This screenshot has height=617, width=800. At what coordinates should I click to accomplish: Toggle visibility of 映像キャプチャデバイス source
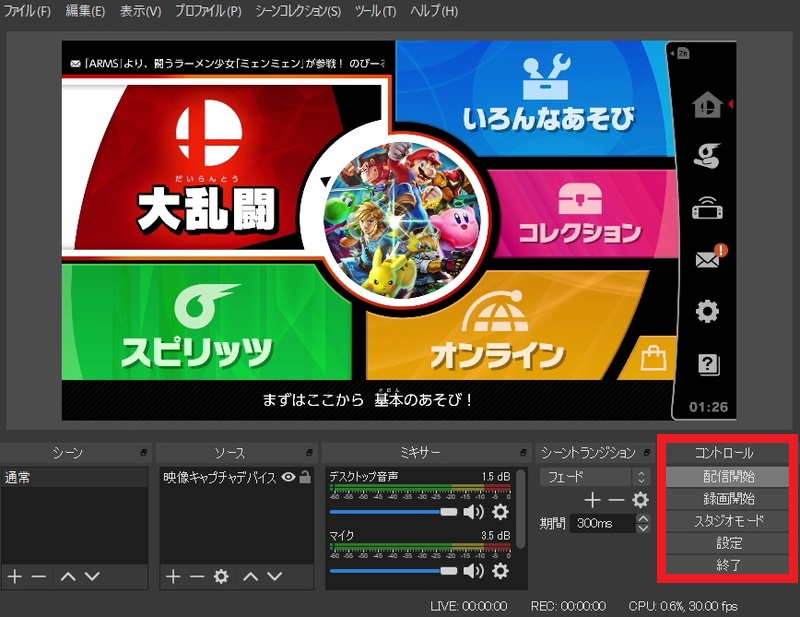(x=288, y=477)
